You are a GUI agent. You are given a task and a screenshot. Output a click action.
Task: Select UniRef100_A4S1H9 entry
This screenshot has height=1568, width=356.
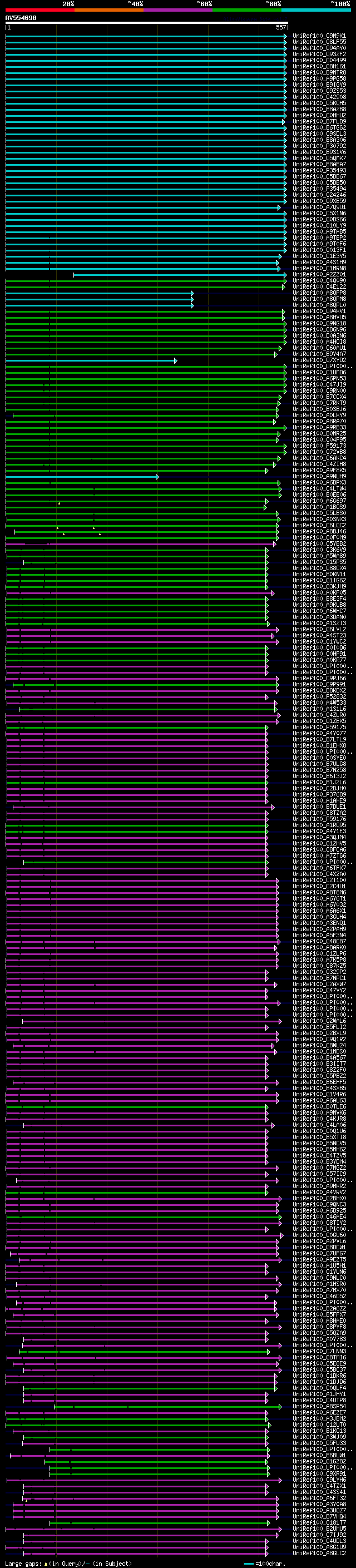point(319,263)
